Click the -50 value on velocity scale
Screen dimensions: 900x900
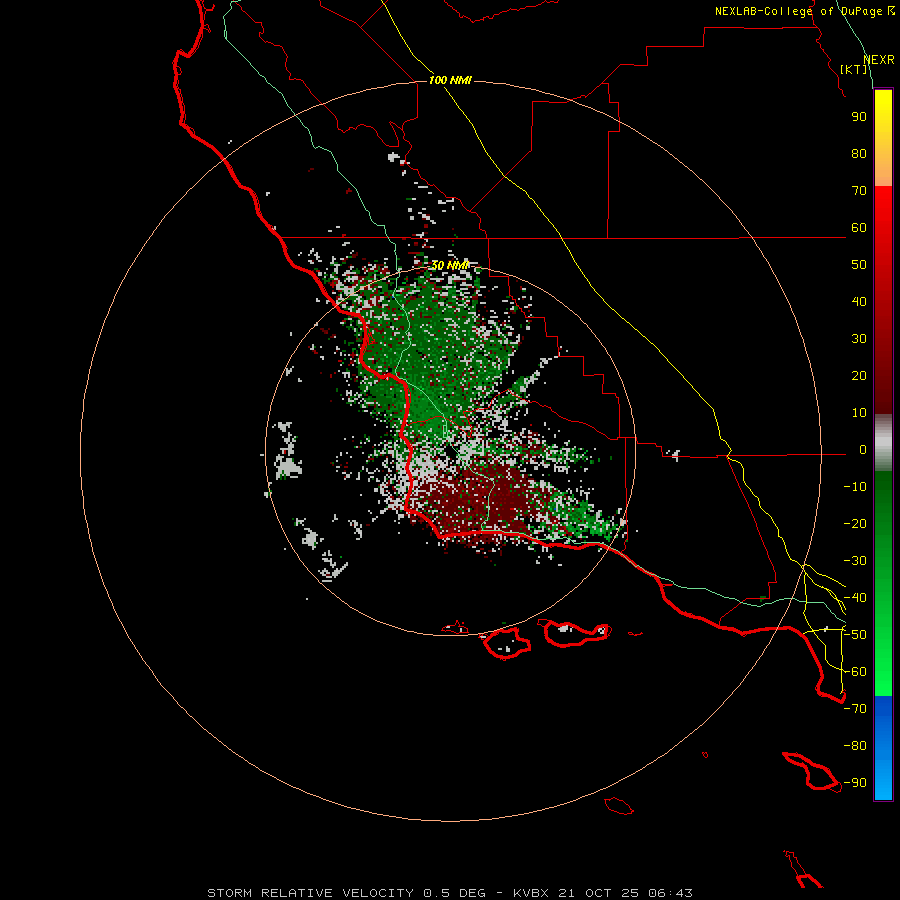(855, 635)
